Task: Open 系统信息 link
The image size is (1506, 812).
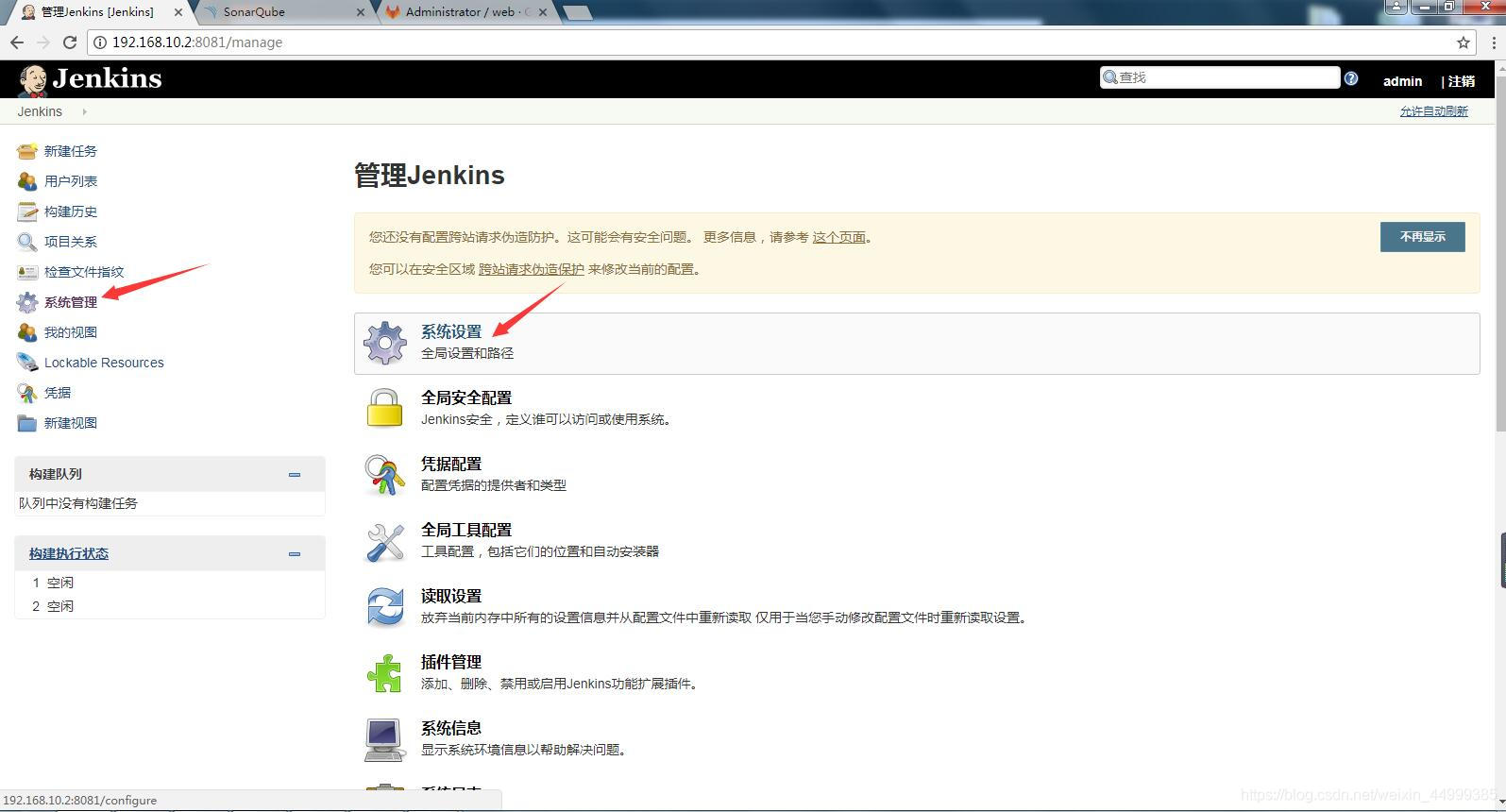Action: pyautogui.click(x=451, y=728)
